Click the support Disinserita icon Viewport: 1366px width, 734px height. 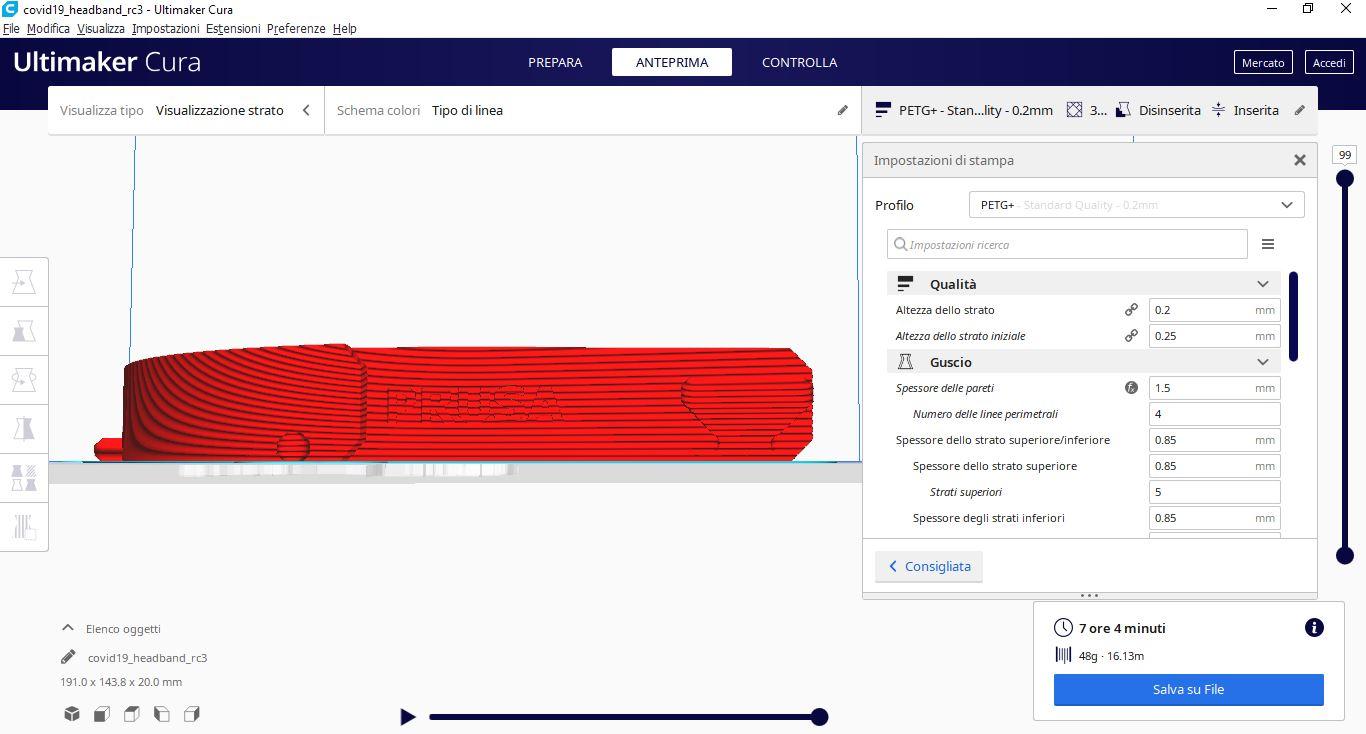(x=1123, y=110)
